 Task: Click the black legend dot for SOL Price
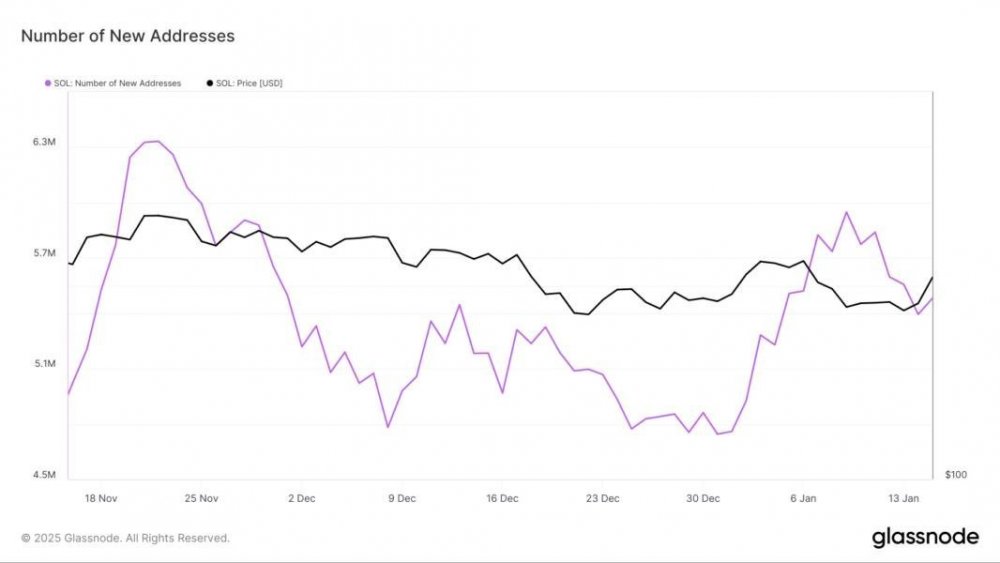pyautogui.click(x=210, y=83)
